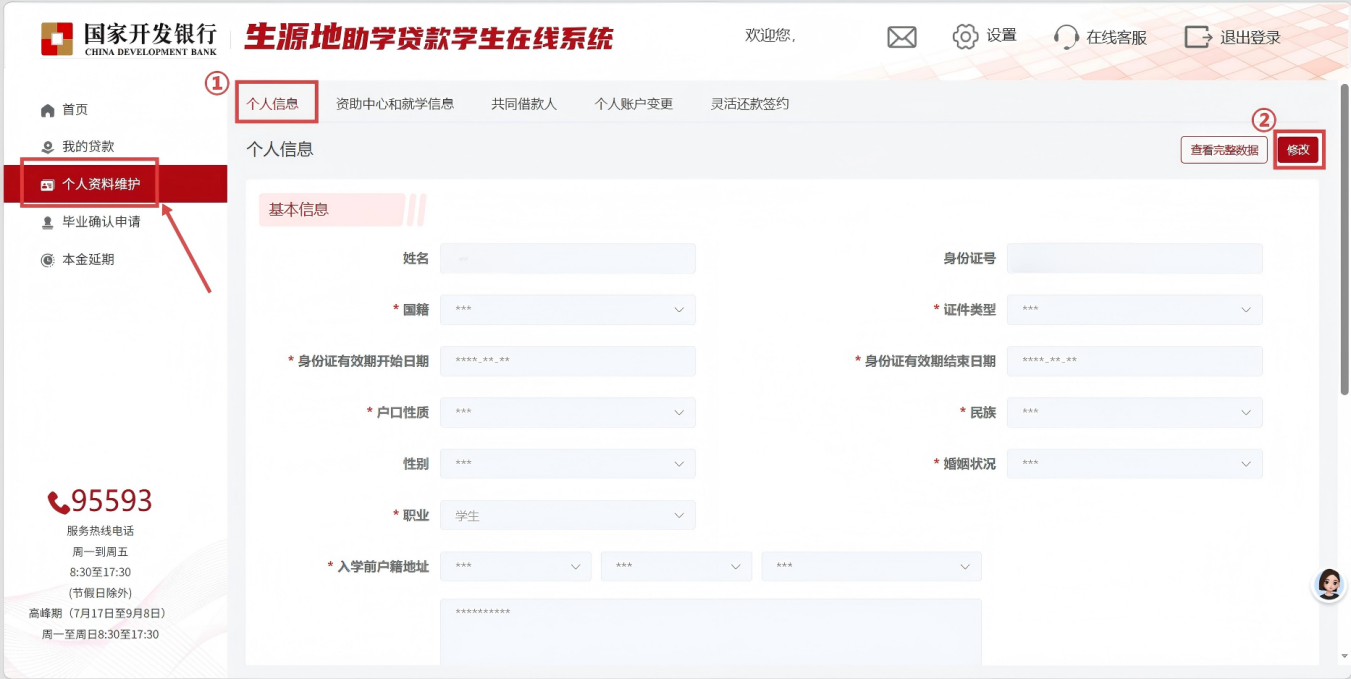Open second 入学前户籍地址 city dropdown
Viewport: 1351px width, 679px height.
tap(677, 567)
